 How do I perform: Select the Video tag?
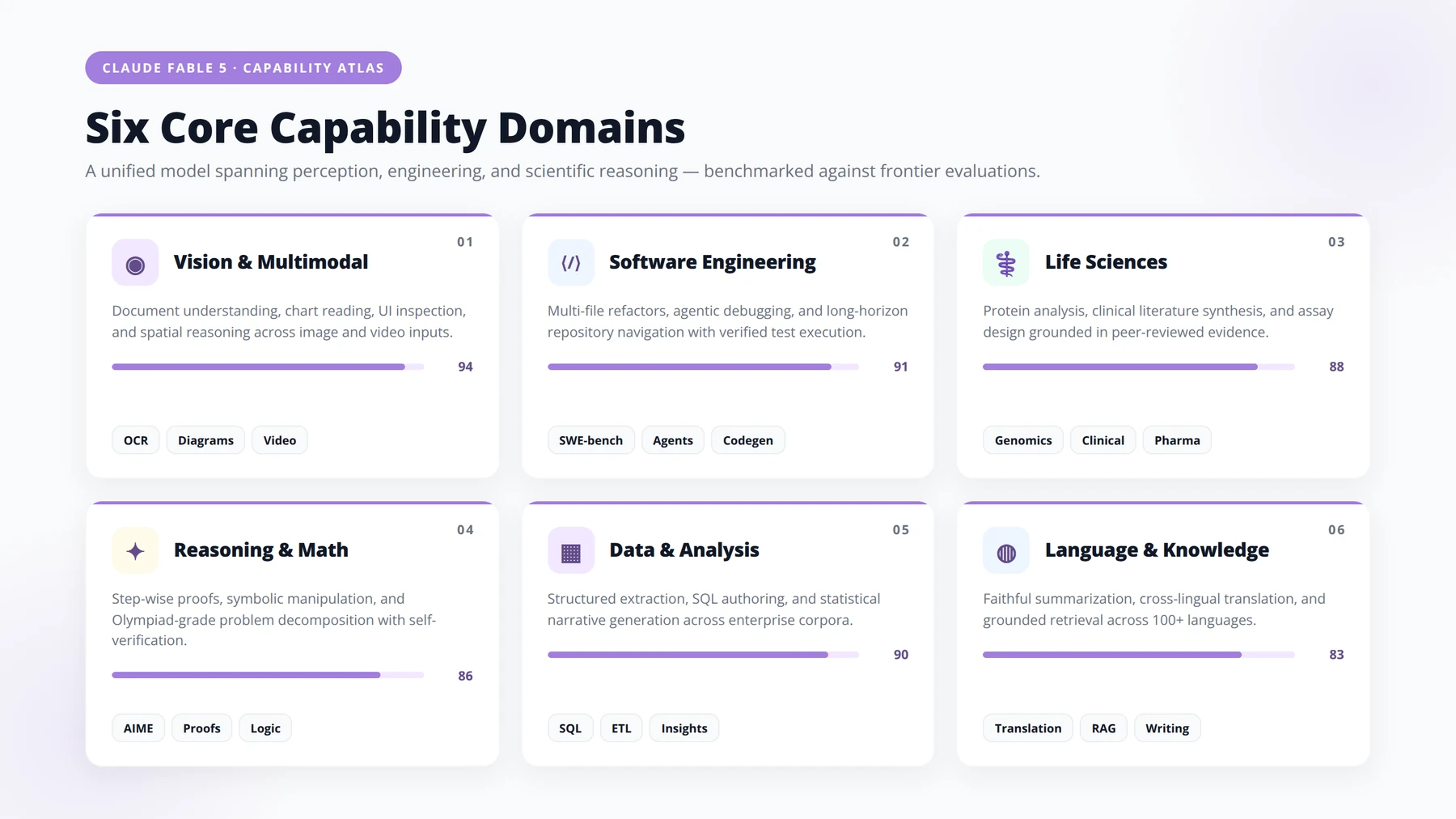tap(280, 440)
